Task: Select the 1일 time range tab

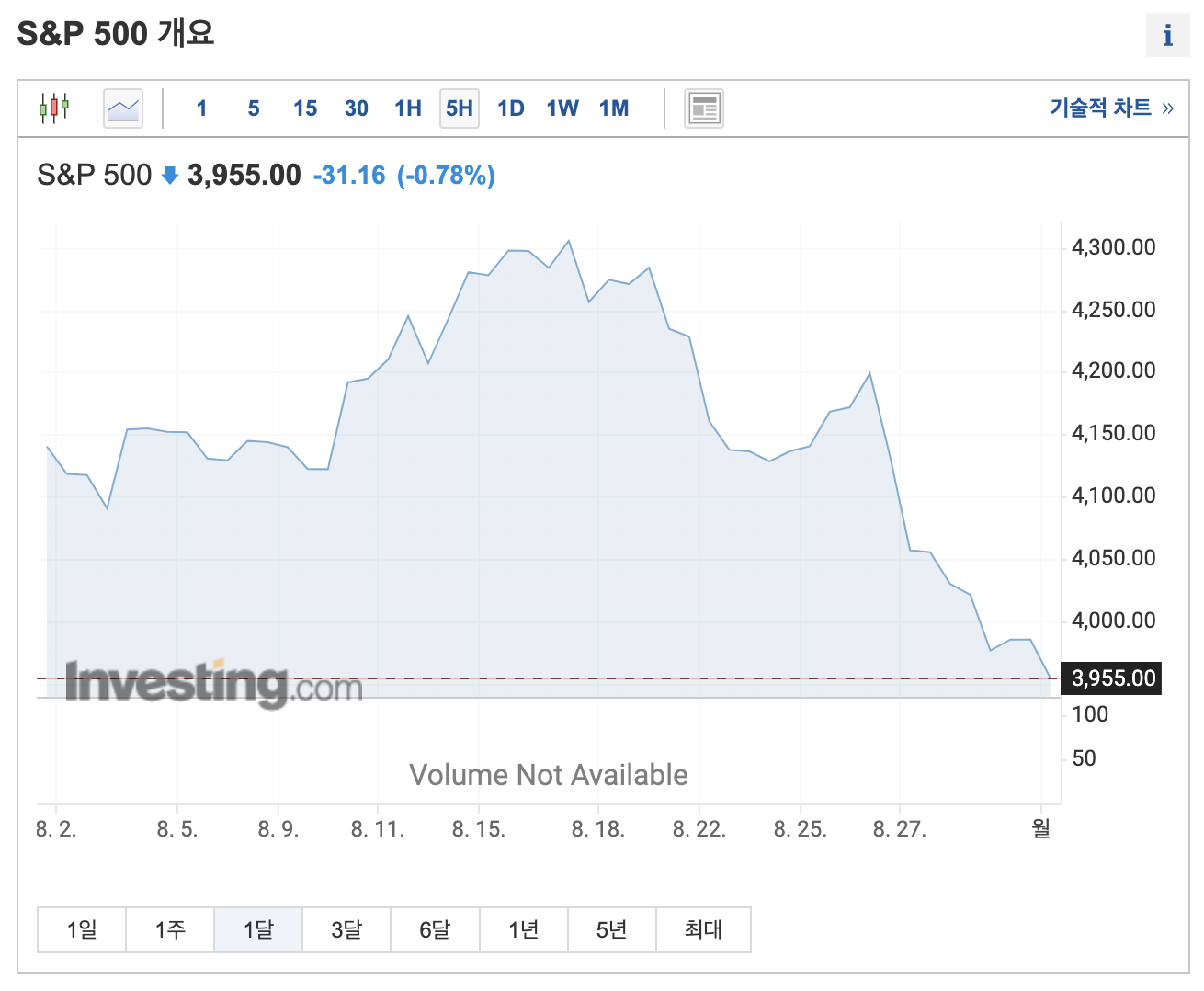Action: [82, 930]
